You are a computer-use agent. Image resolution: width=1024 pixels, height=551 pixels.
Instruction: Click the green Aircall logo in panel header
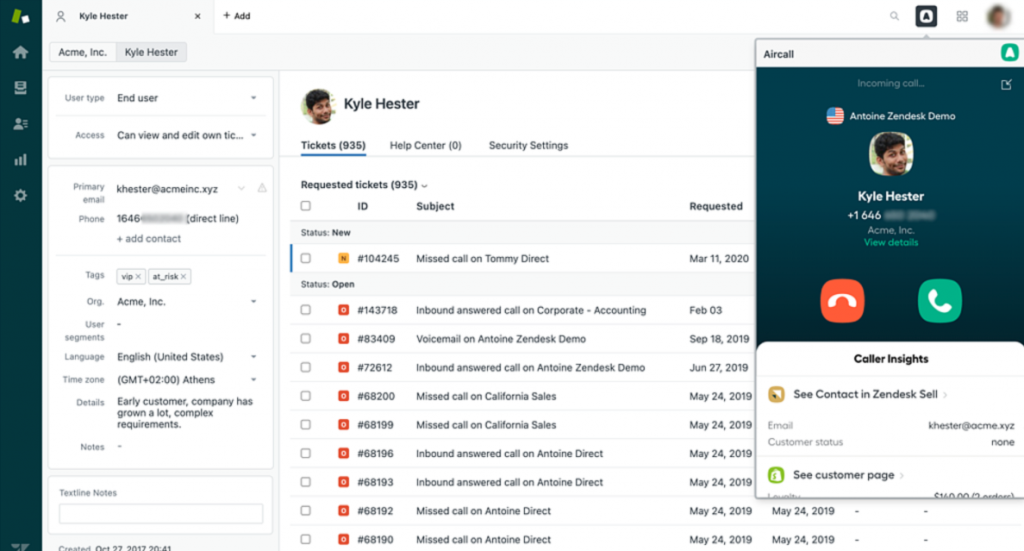tap(1010, 52)
